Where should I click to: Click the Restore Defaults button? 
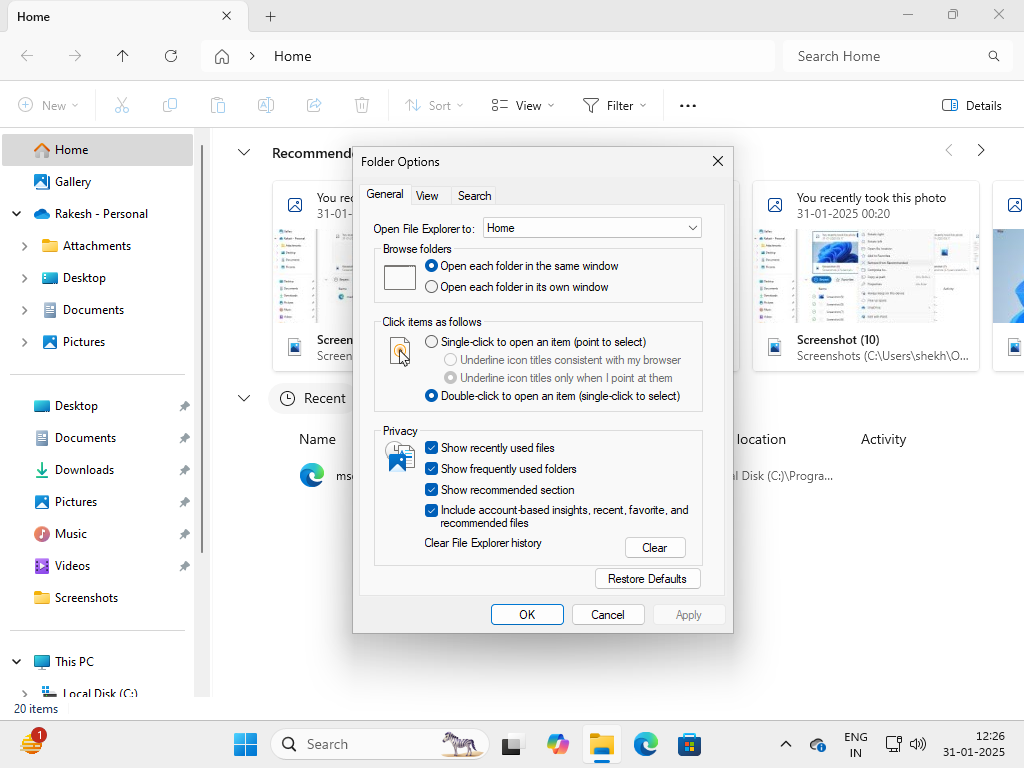647,578
